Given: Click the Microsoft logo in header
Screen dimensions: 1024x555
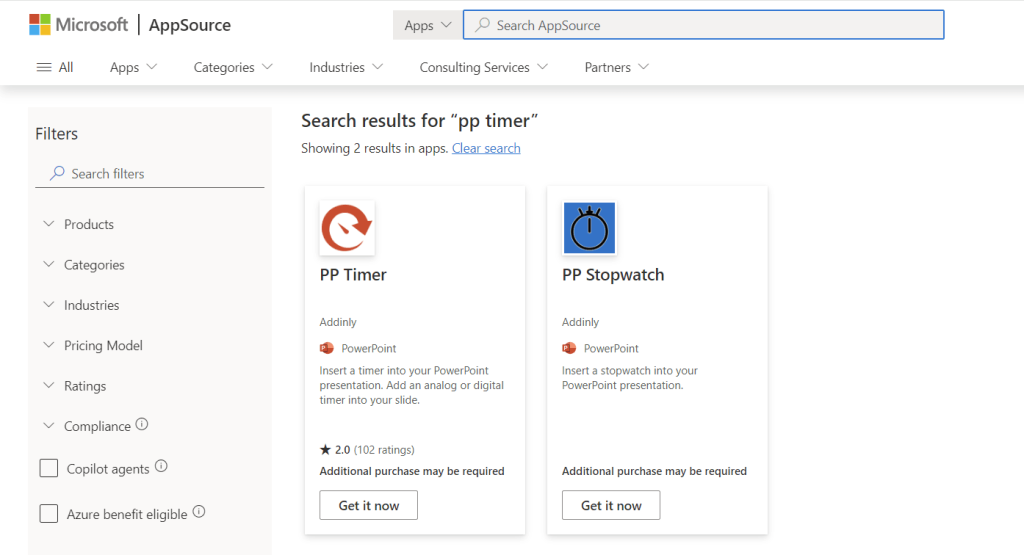Looking at the screenshot, I should [78, 25].
